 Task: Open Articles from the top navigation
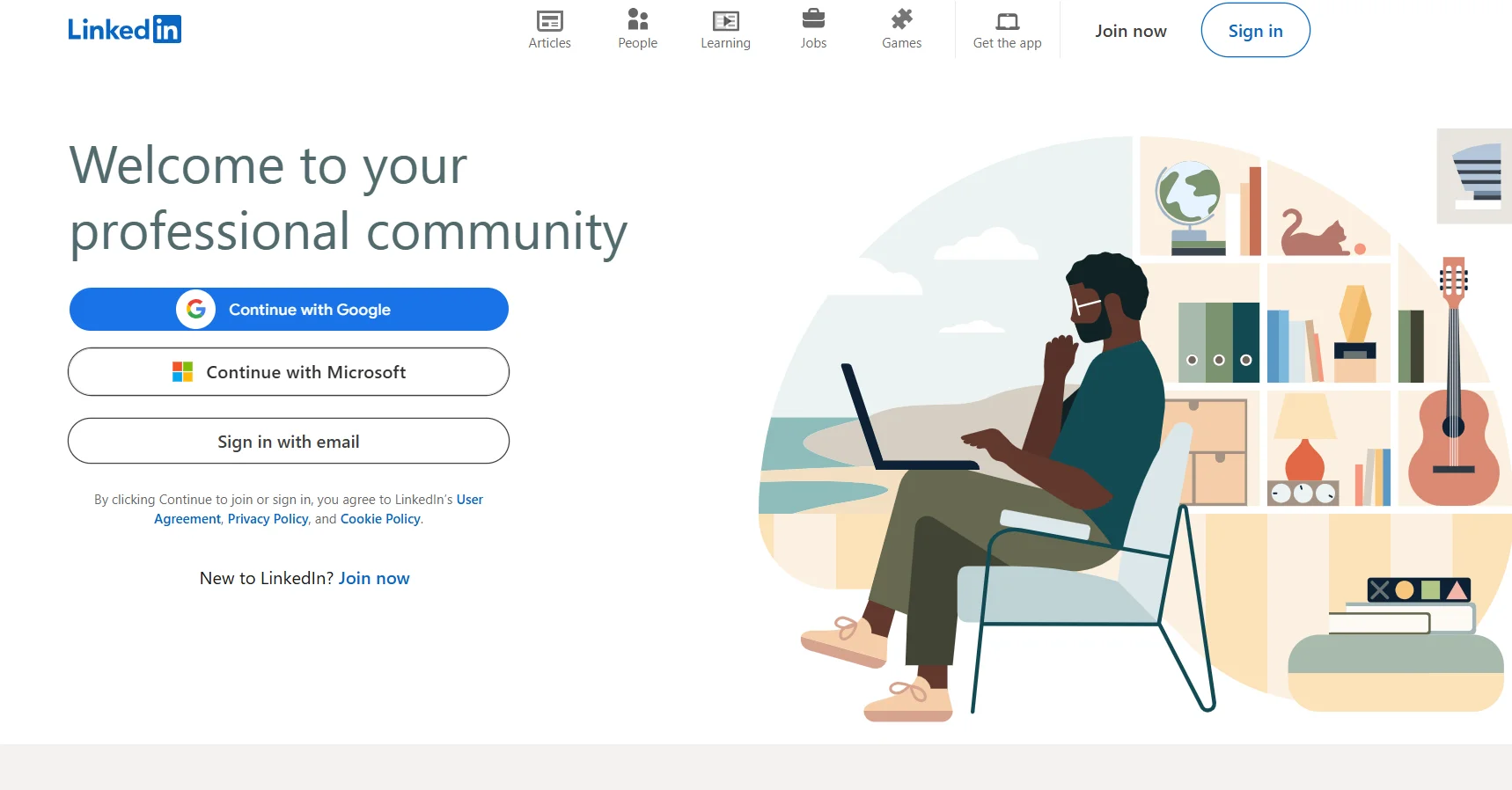(x=549, y=30)
